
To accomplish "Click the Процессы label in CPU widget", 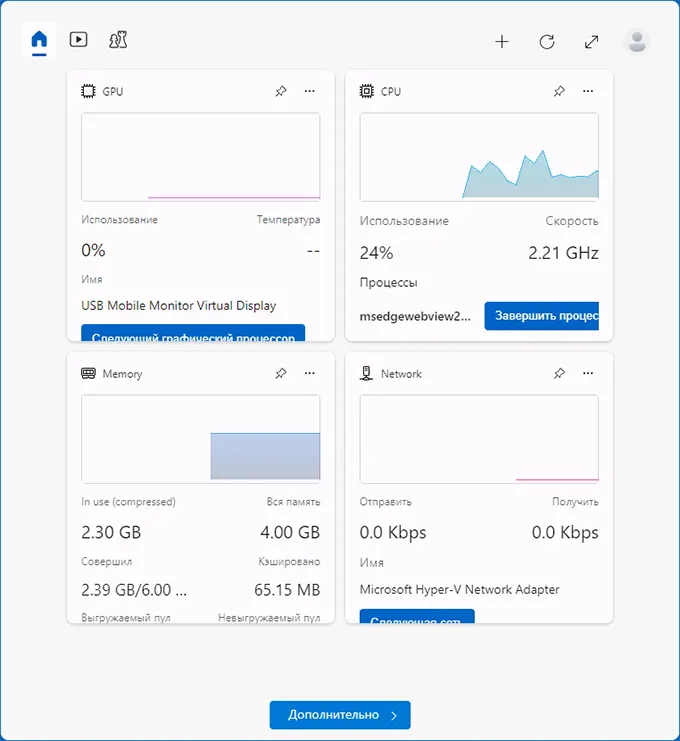I will coord(388,283).
